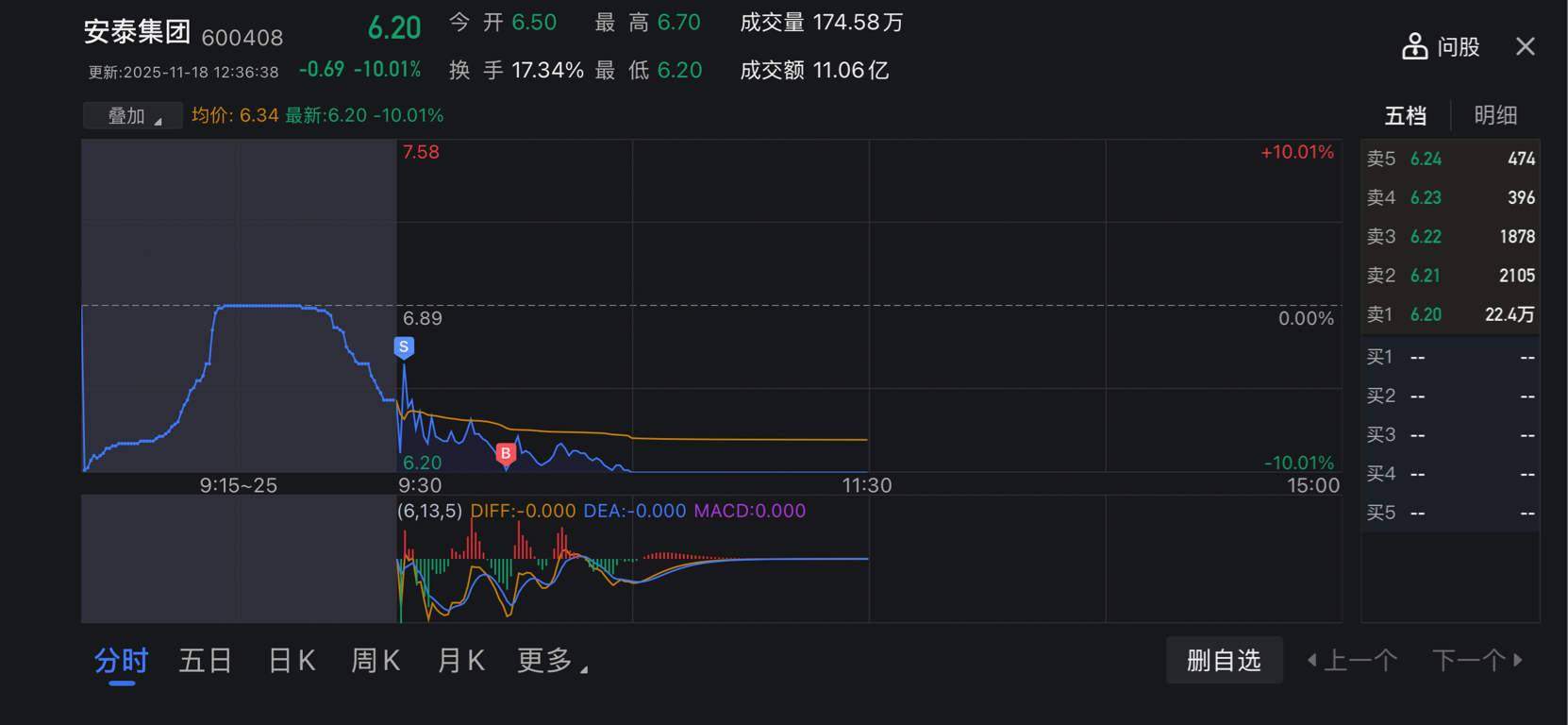1568x725 pixels.
Task: Click the 成交额 11.06亿 turnover value
Action: tap(814, 71)
